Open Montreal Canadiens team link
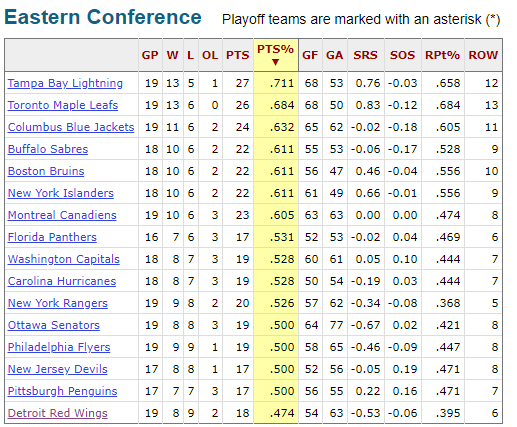The width and height of the screenshot is (517, 427). click(x=62, y=215)
